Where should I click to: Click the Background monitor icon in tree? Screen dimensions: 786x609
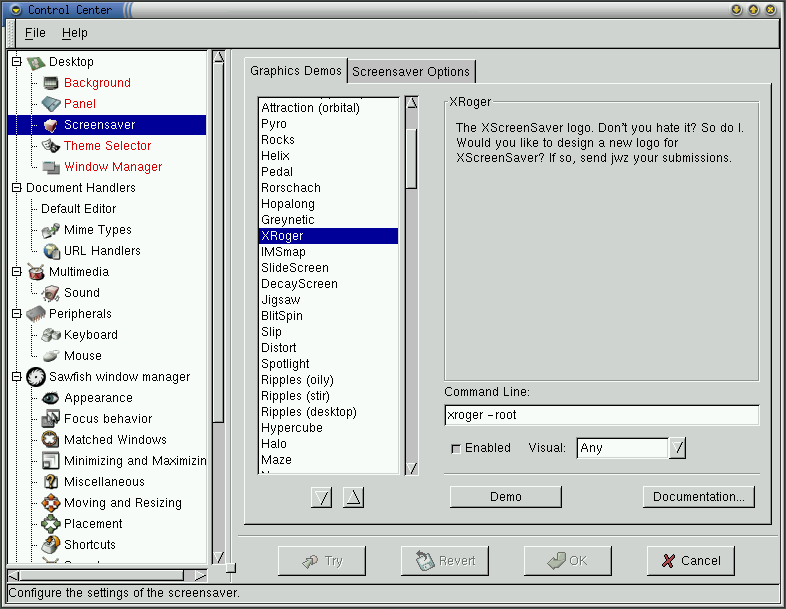[51, 83]
